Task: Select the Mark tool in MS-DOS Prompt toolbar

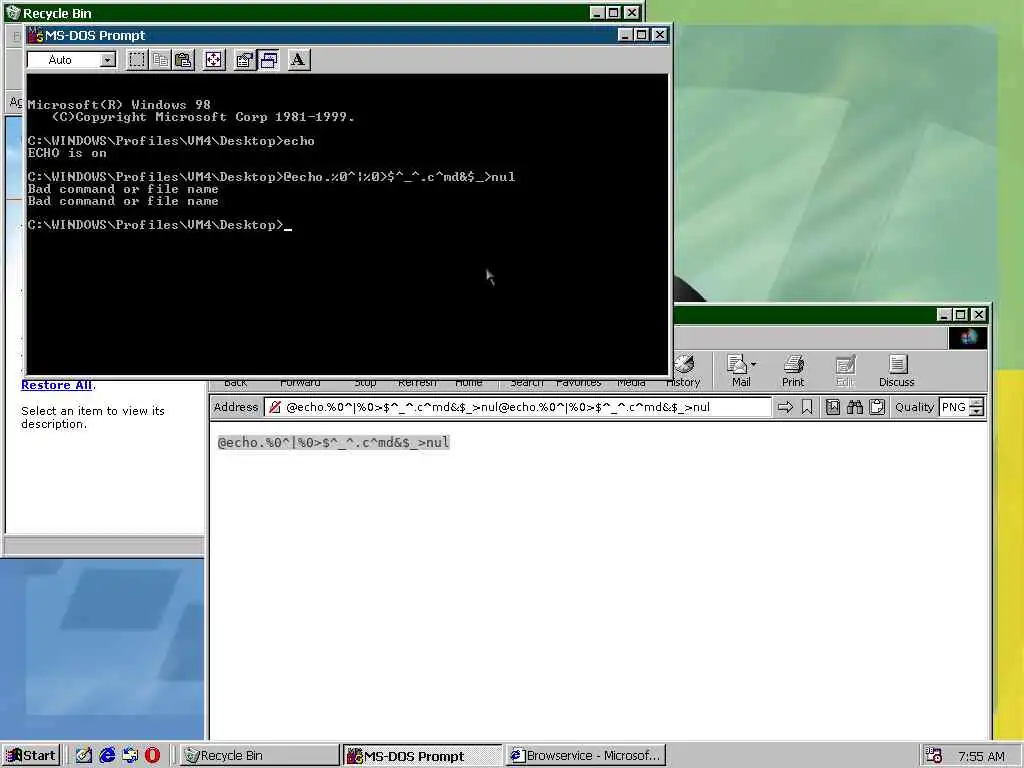Action: click(136, 60)
